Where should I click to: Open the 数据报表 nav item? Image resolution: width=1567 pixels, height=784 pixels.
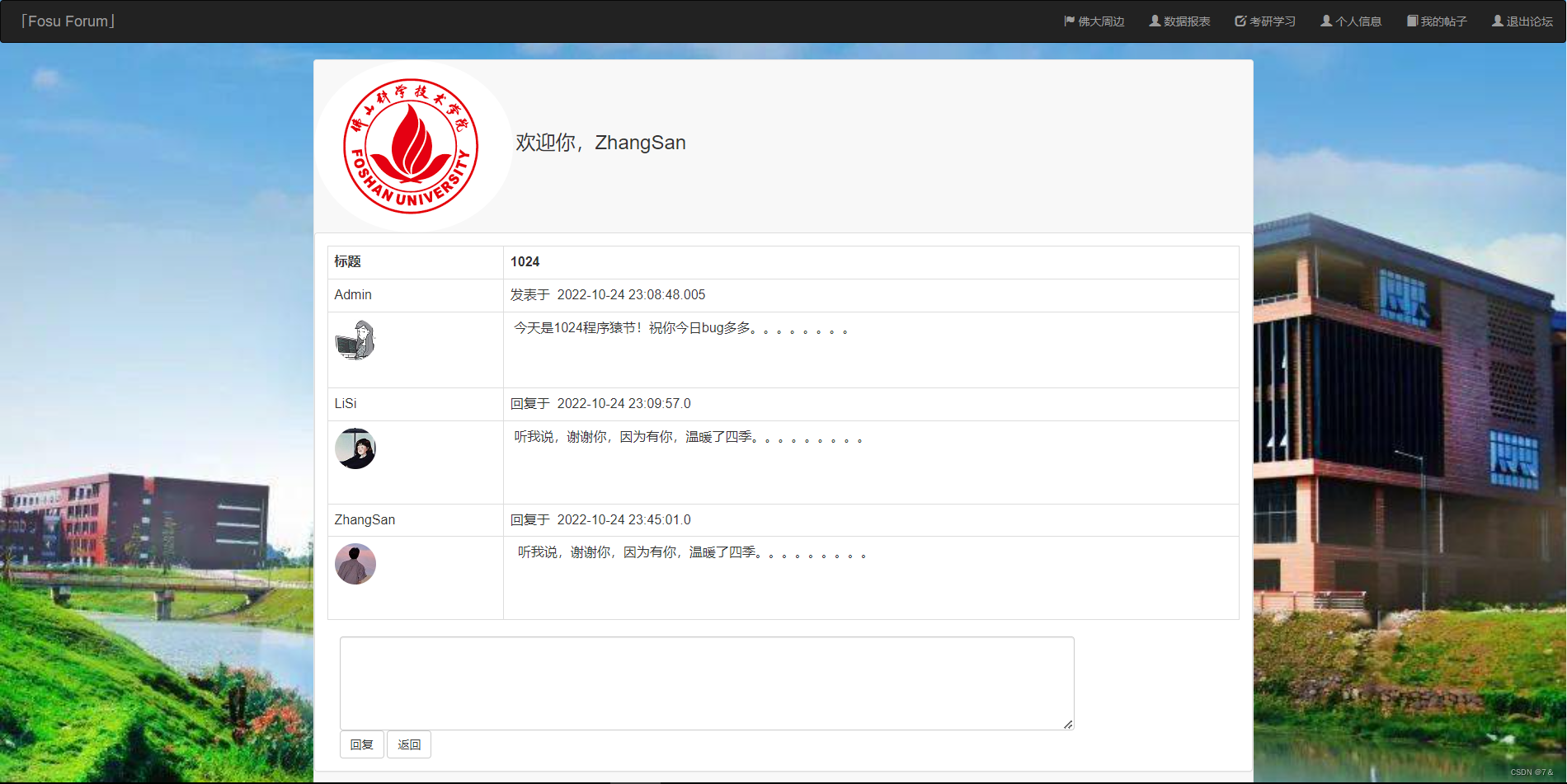click(1180, 21)
